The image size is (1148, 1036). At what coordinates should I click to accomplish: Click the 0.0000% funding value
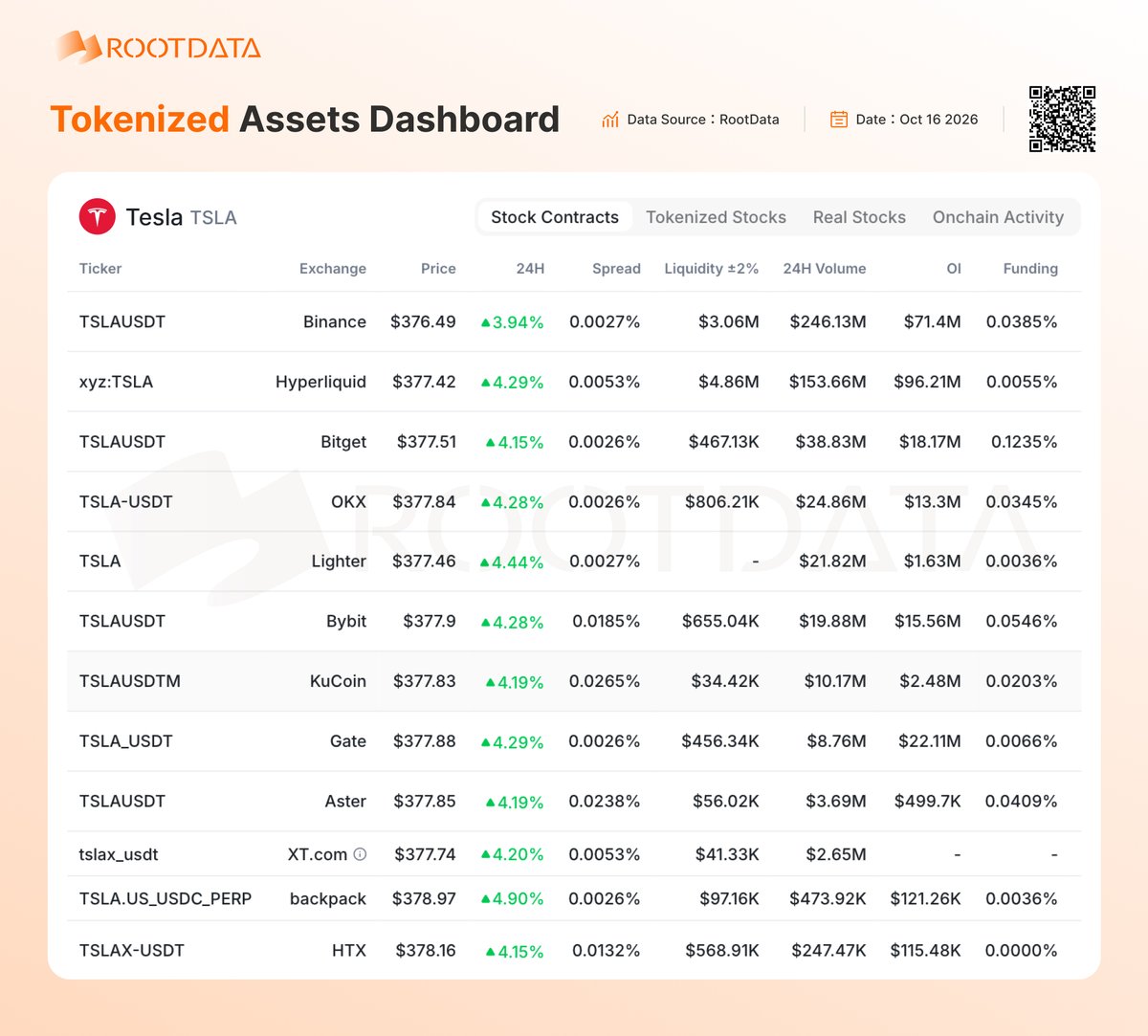coord(1022,951)
